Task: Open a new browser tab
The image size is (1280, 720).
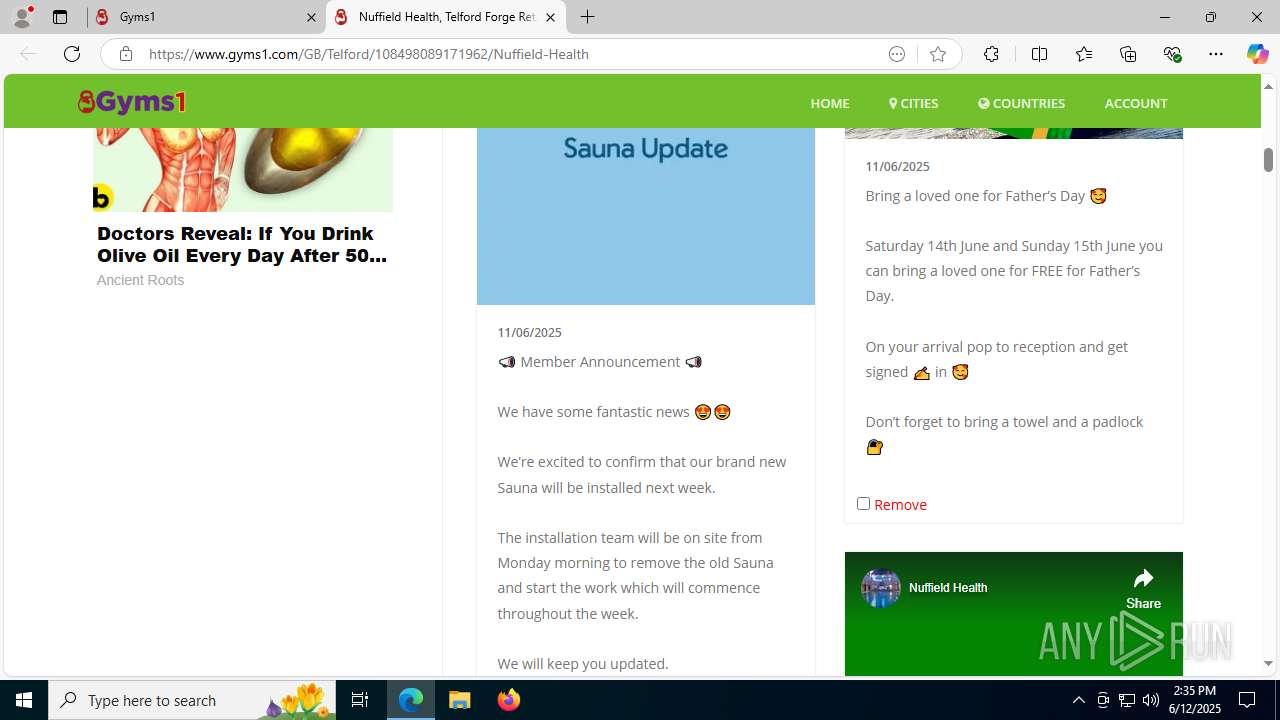Action: (x=588, y=17)
